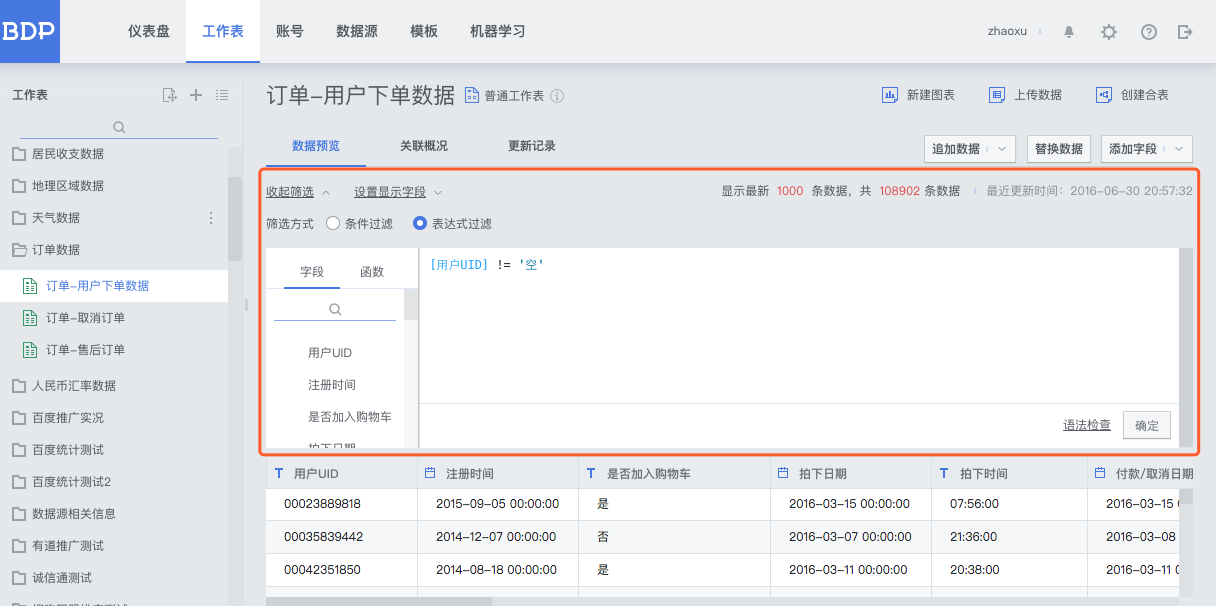Click the new folder icon in 工作表 panel

170,95
